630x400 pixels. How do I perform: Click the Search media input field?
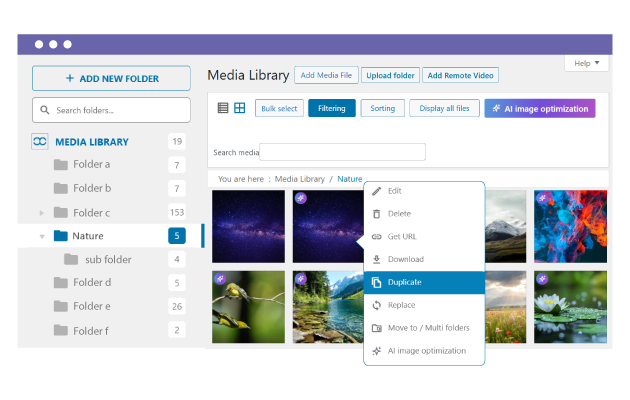[342, 152]
